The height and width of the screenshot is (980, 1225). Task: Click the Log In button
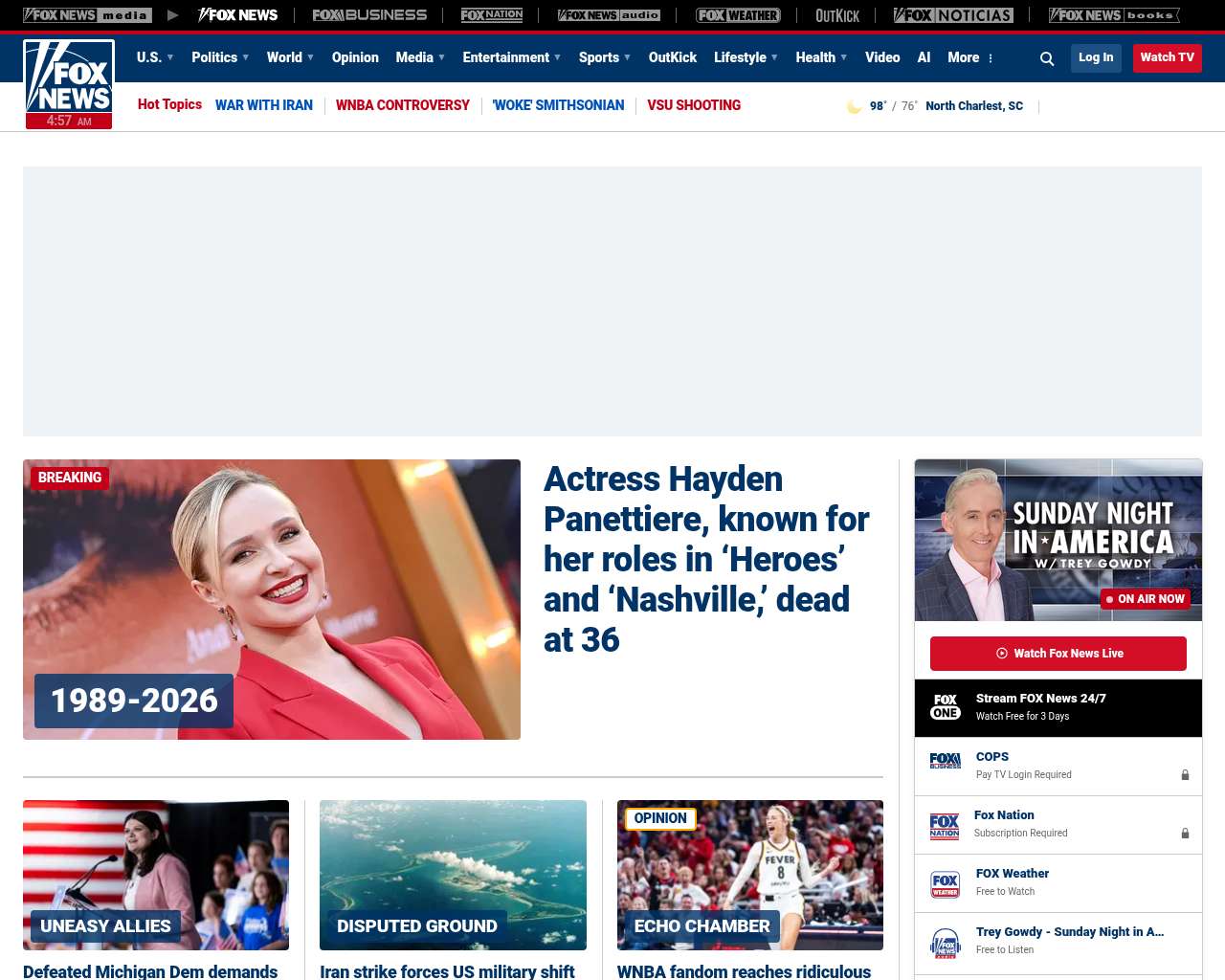coord(1096,57)
